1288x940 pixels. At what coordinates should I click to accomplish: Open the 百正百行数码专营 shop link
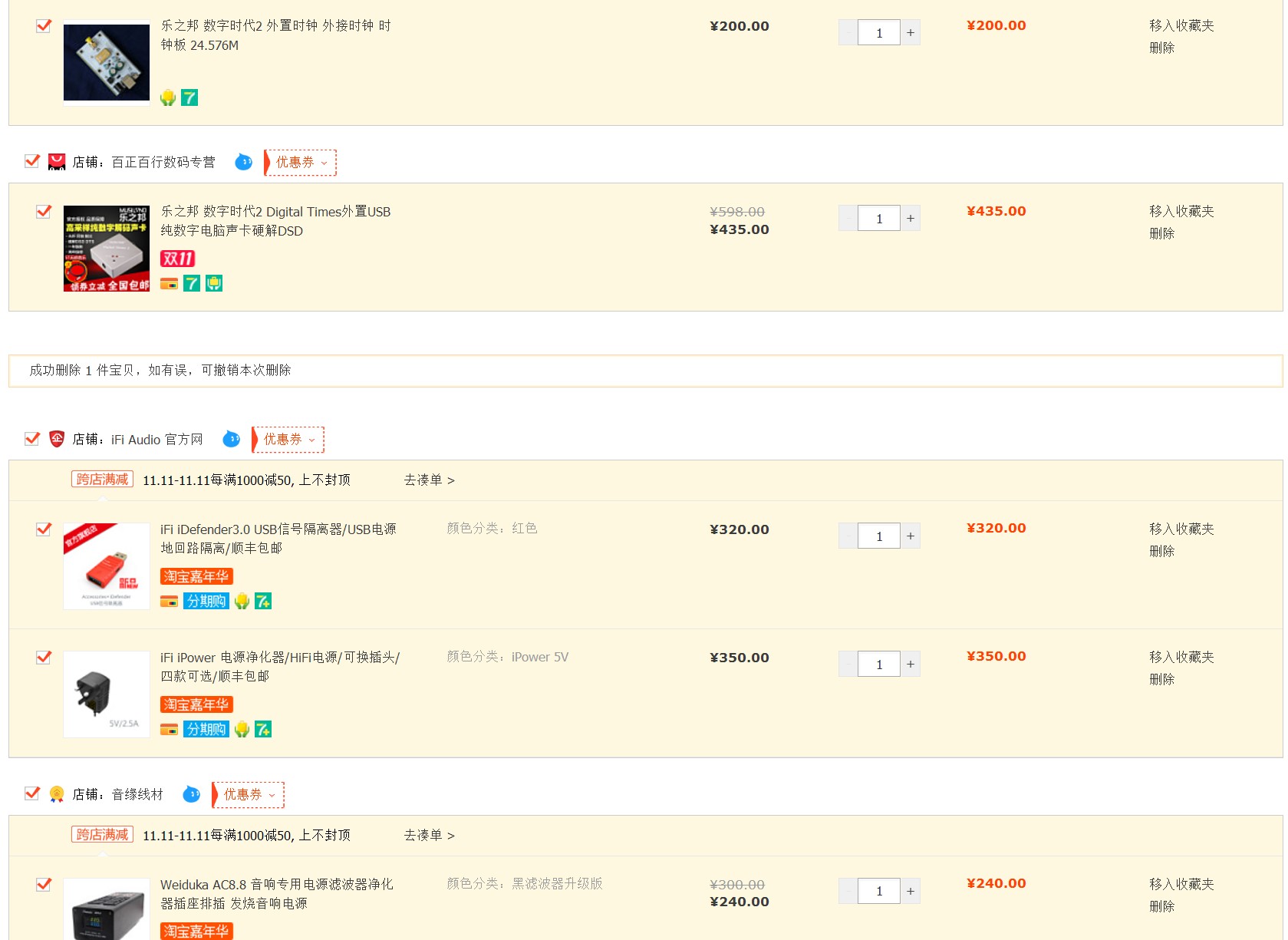[163, 163]
